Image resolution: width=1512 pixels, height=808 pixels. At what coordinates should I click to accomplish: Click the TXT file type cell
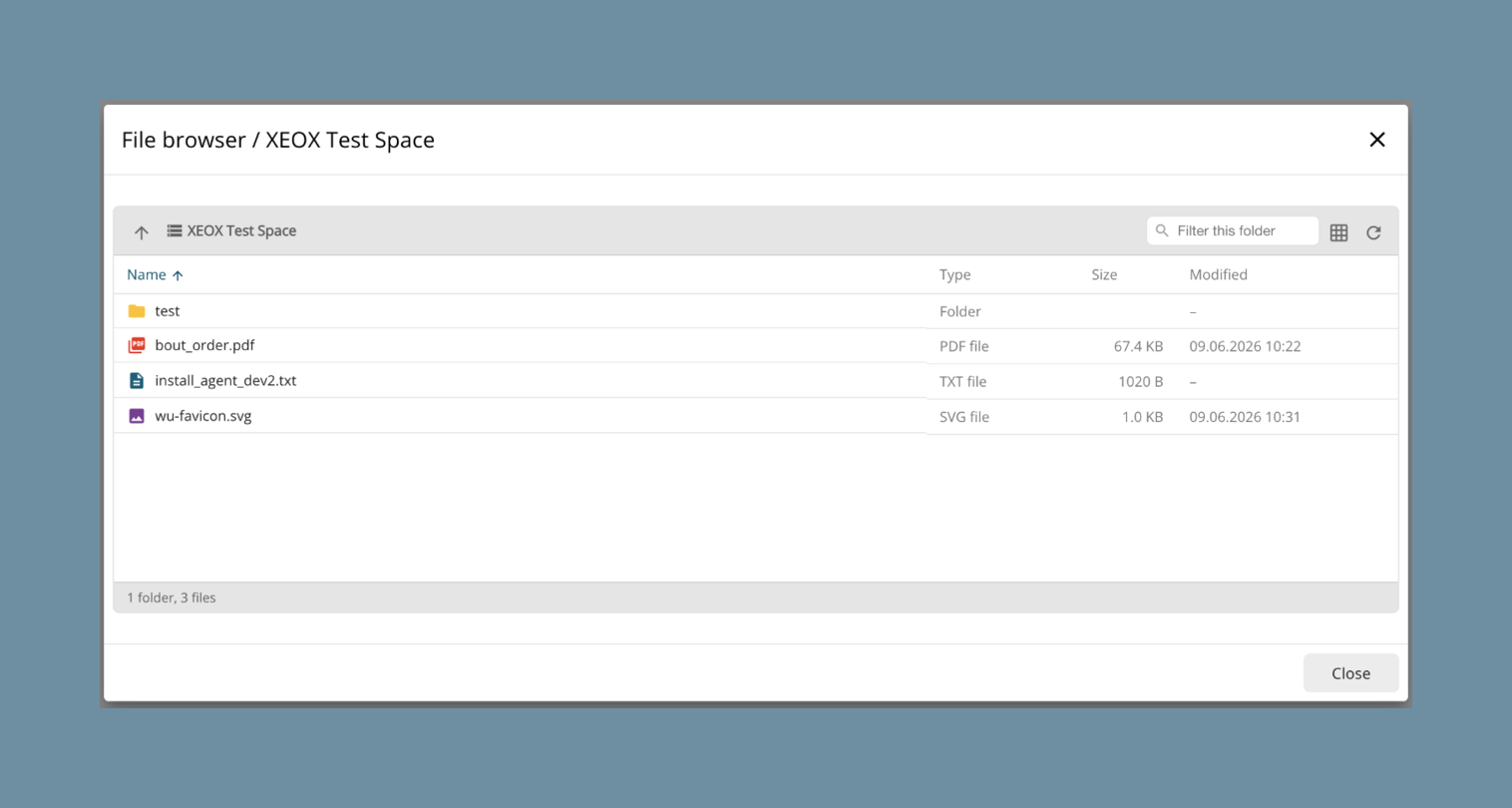[x=962, y=381]
